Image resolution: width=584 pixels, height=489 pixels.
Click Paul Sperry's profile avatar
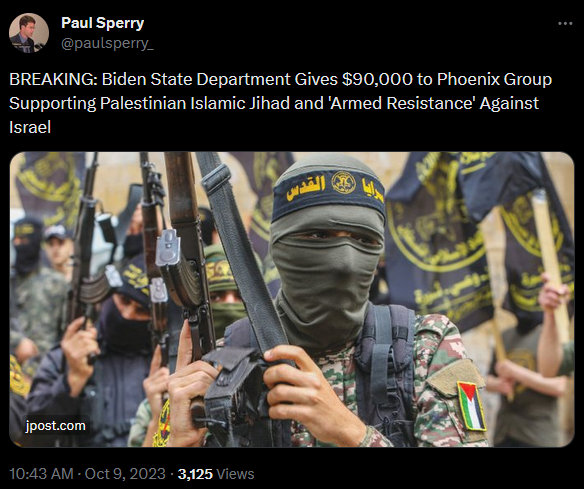pos(29,33)
